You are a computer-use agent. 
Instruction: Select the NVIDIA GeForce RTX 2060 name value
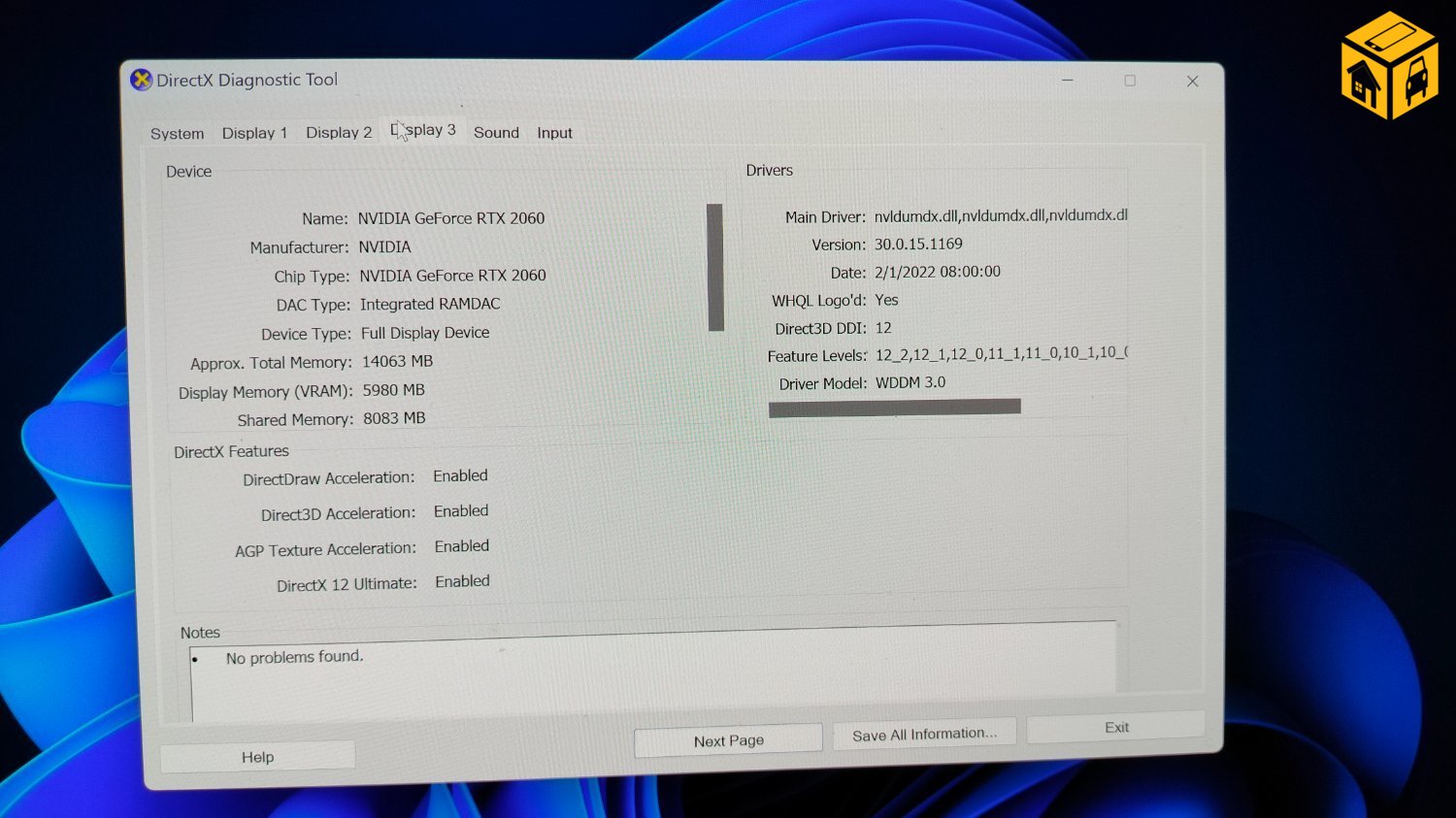tap(451, 218)
